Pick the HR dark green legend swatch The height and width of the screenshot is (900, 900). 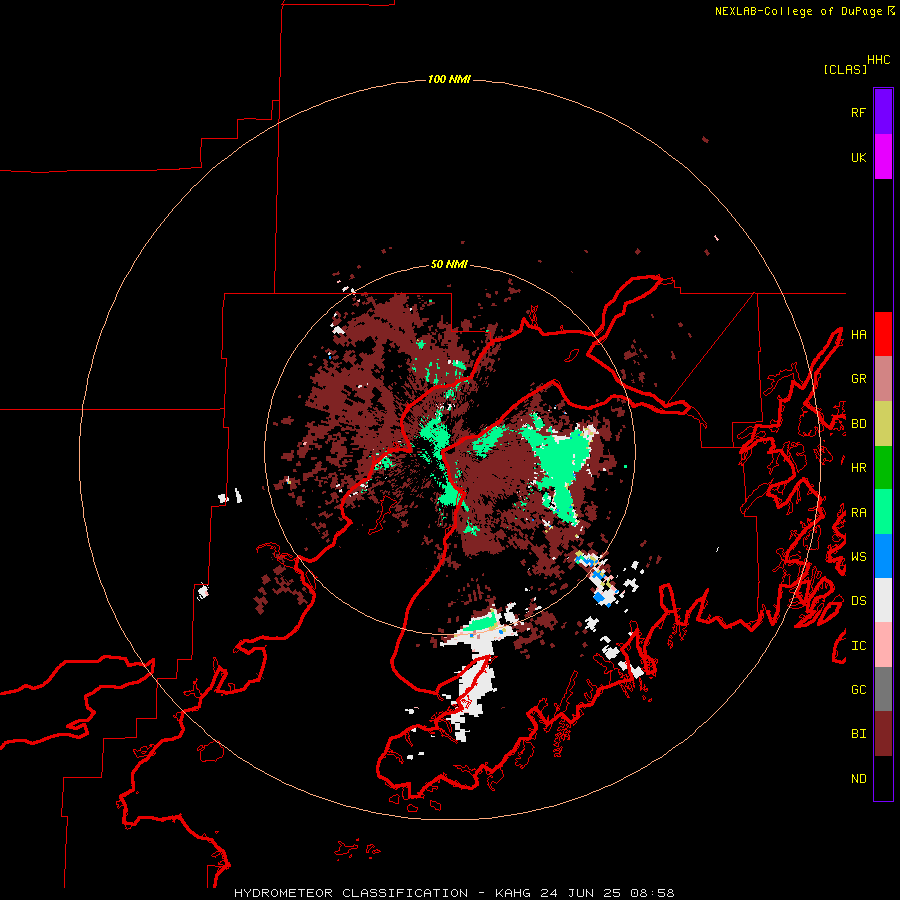(x=883, y=468)
